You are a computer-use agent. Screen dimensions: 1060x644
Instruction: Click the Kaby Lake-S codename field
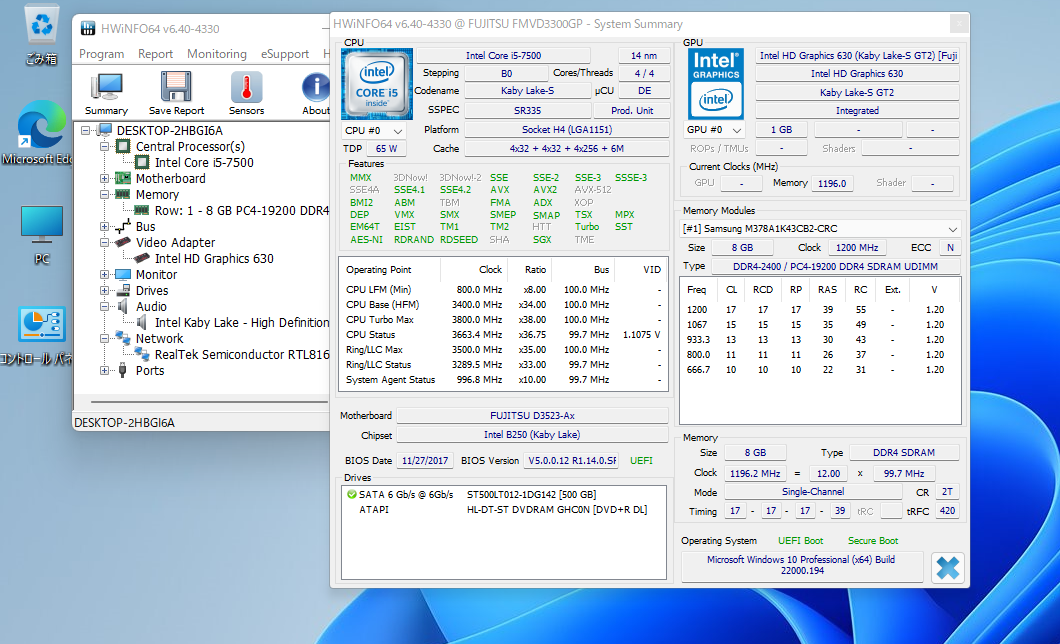(527, 91)
